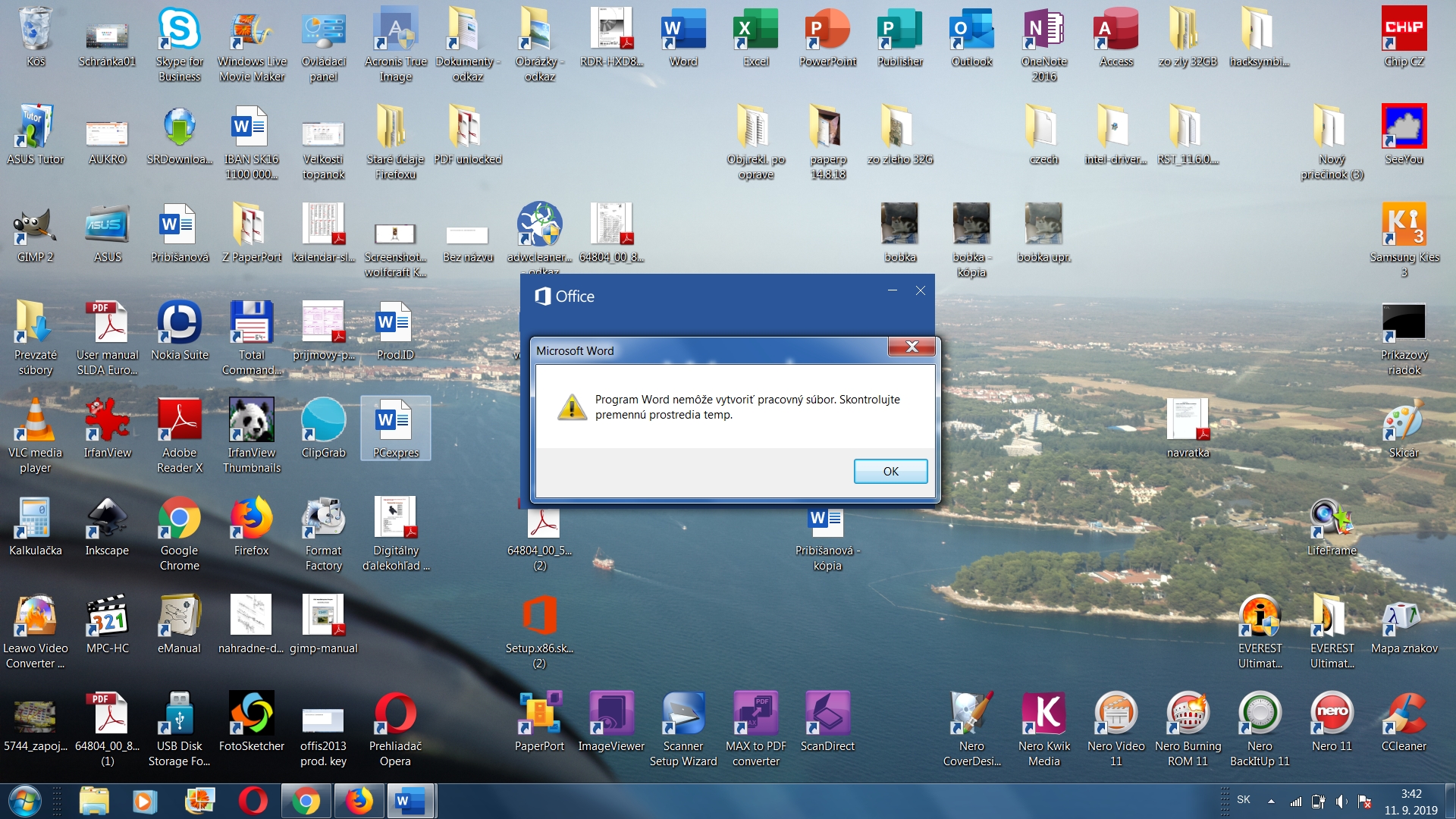The height and width of the screenshot is (819, 1456).
Task: Click the SK language indicator in tray
Action: click(x=1244, y=799)
